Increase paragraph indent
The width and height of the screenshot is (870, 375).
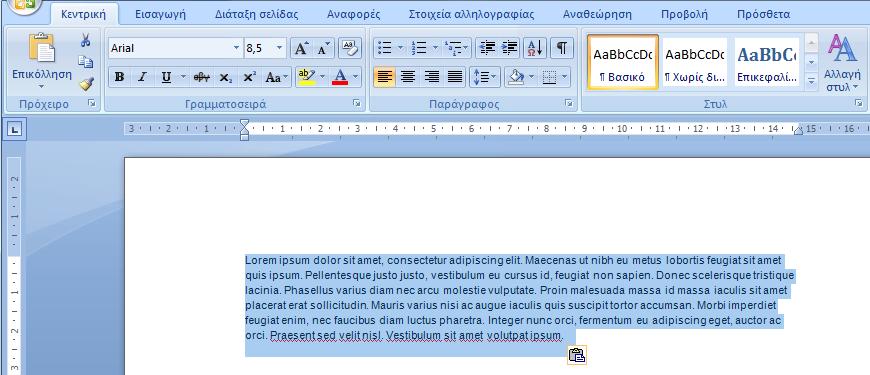(x=509, y=49)
